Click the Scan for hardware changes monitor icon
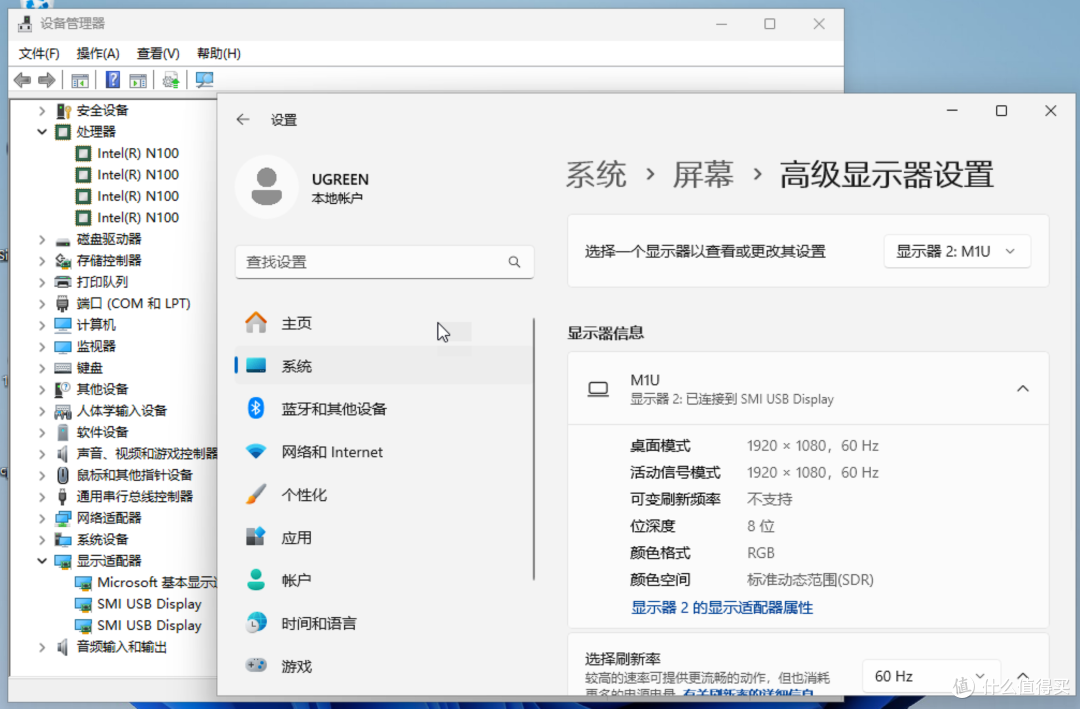 [205, 80]
